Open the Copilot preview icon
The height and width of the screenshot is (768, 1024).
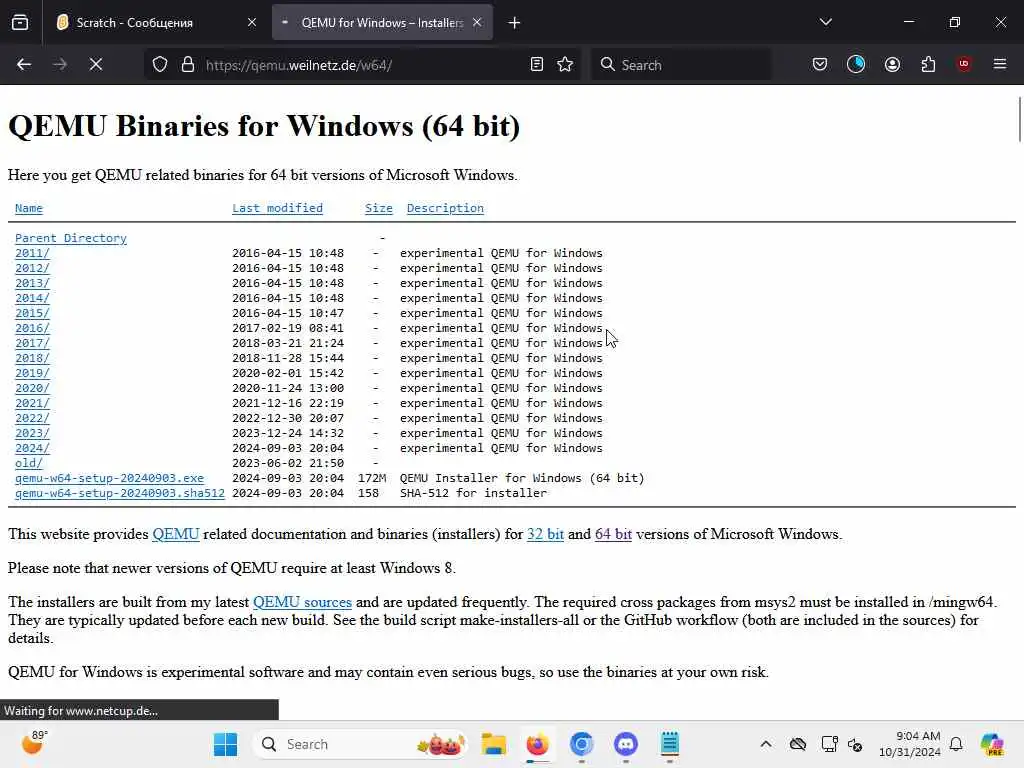tap(992, 744)
